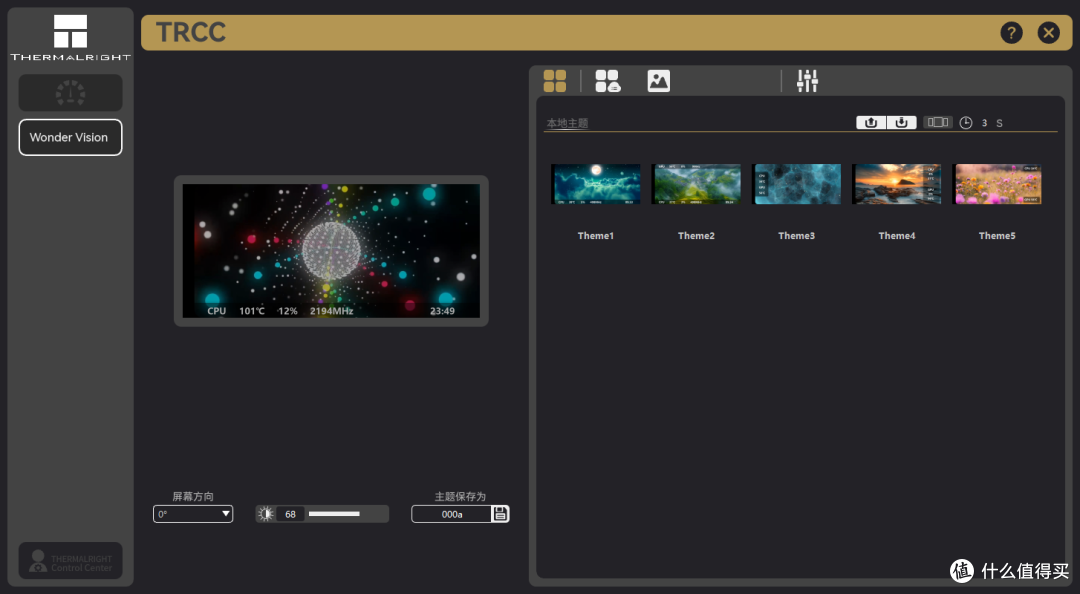Click the Theme5 label text

997,236
